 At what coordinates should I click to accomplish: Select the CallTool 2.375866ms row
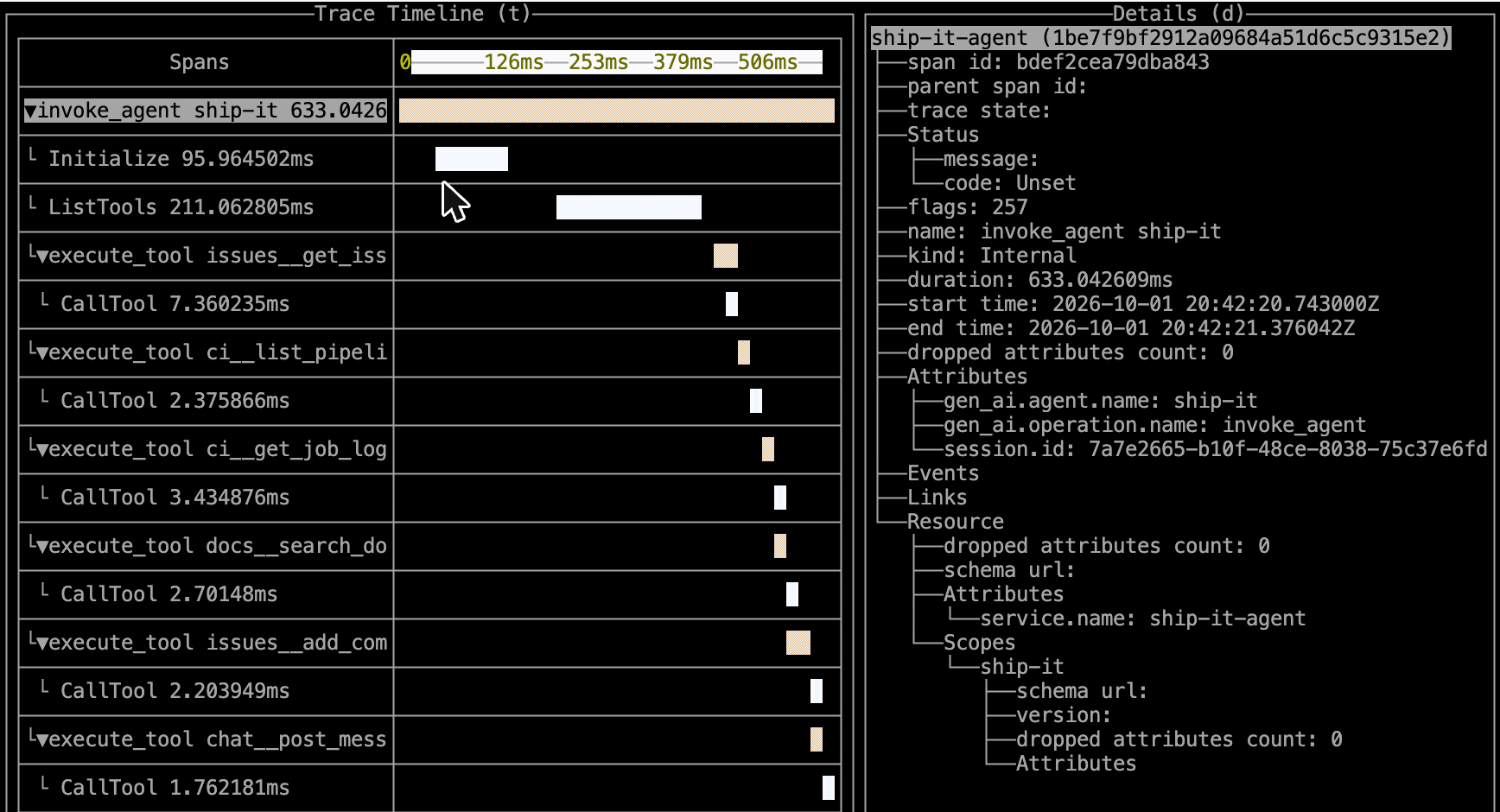[205, 401]
